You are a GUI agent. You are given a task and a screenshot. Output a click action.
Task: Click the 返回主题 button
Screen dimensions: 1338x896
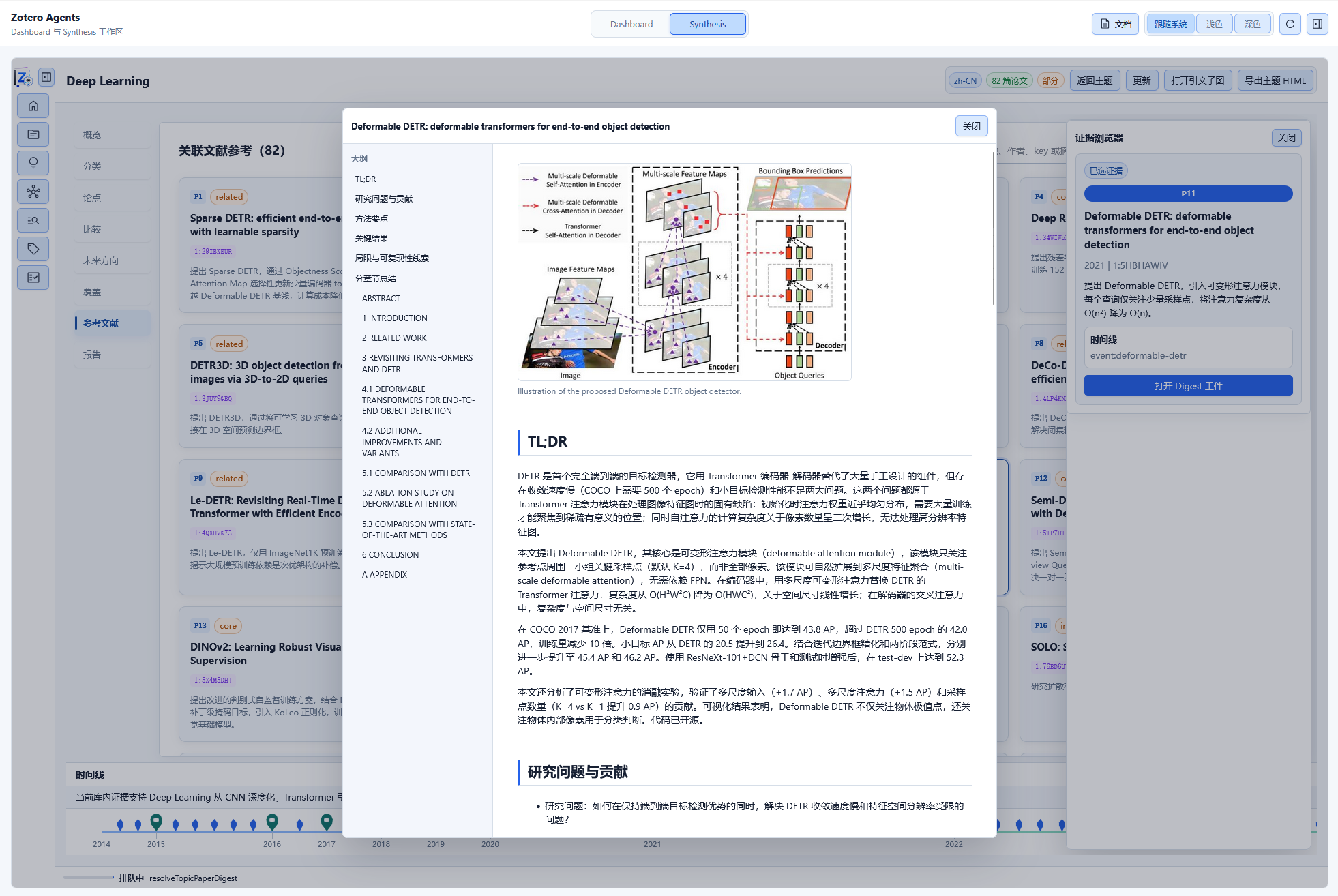(1095, 80)
